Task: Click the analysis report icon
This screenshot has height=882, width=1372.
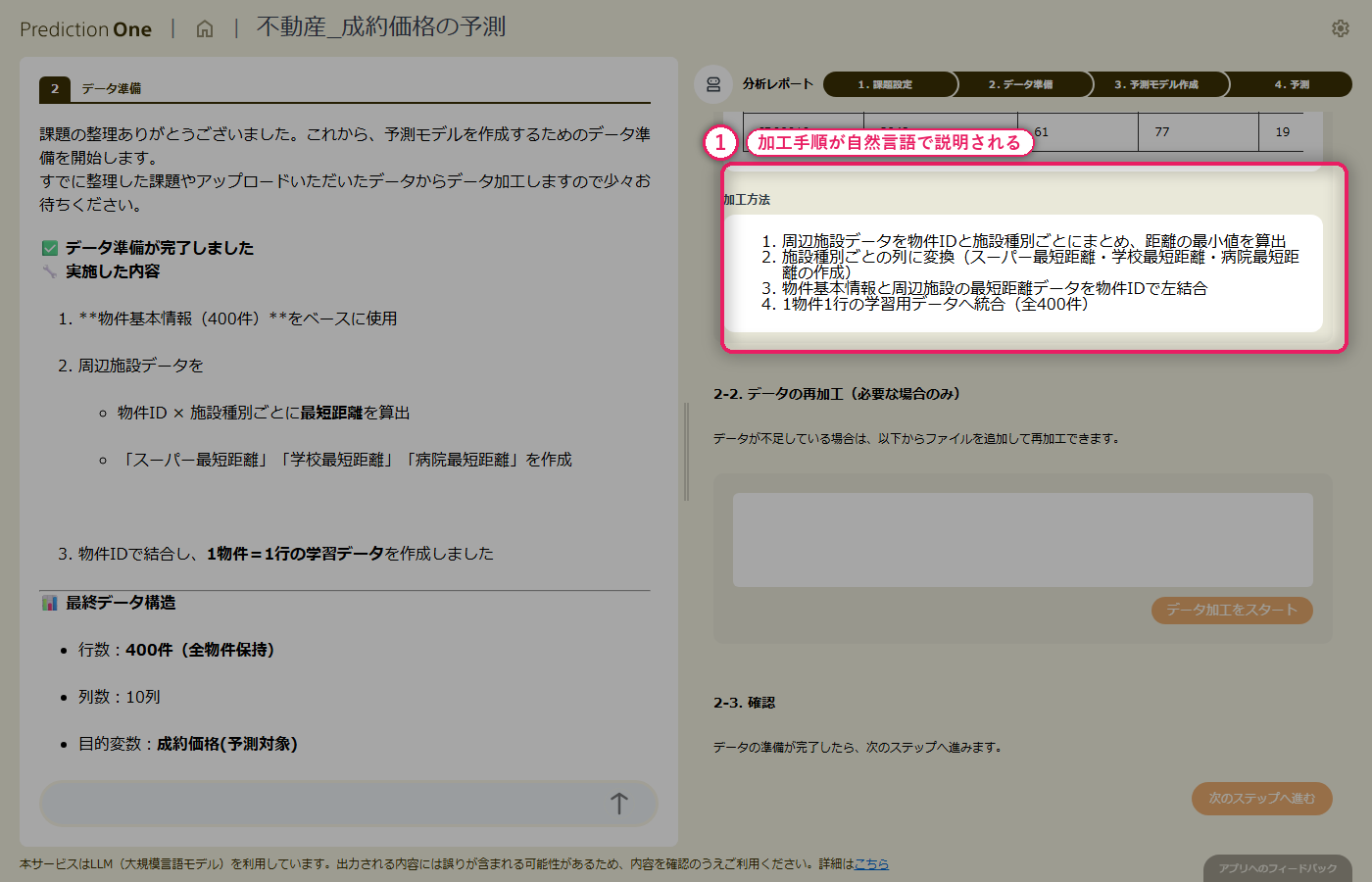Action: pos(713,84)
